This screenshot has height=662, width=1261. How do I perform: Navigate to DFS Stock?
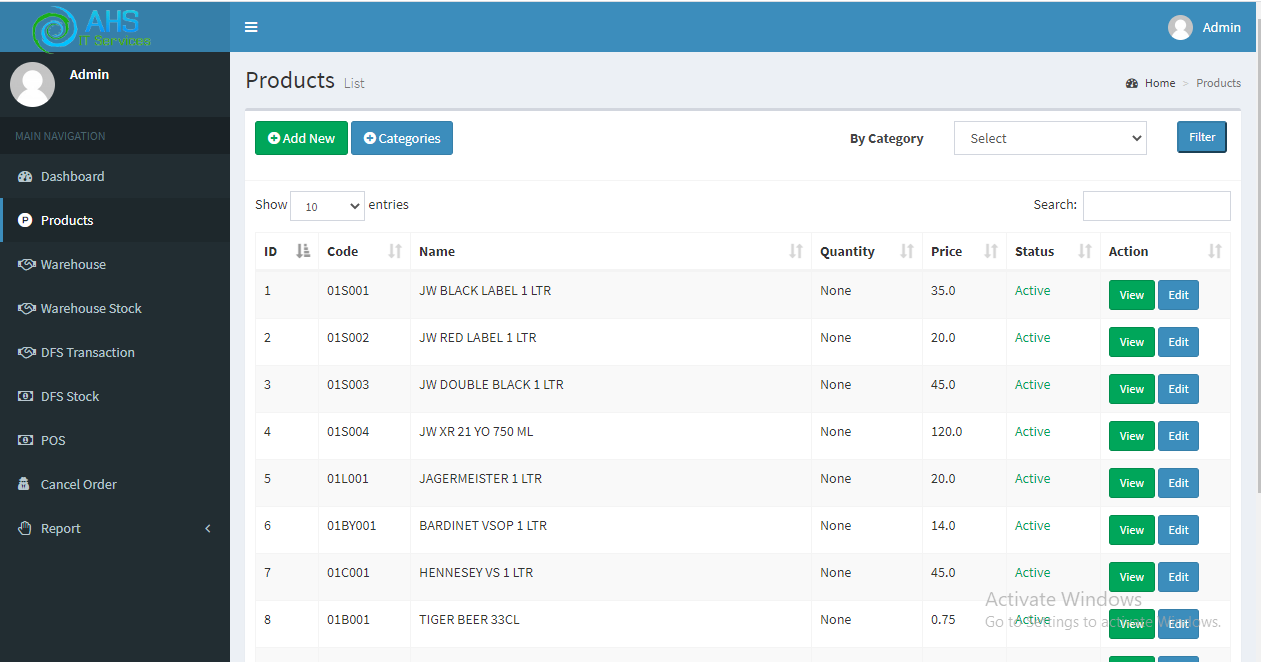pos(115,397)
